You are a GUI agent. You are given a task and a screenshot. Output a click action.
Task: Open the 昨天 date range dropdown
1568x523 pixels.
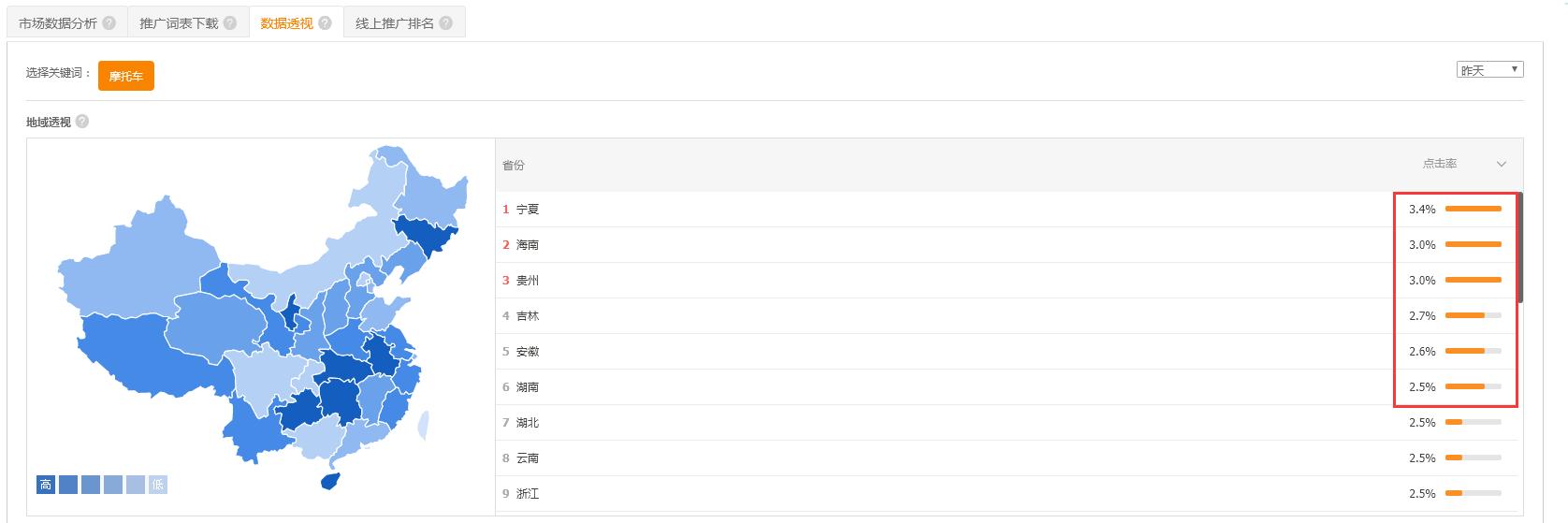click(1489, 70)
